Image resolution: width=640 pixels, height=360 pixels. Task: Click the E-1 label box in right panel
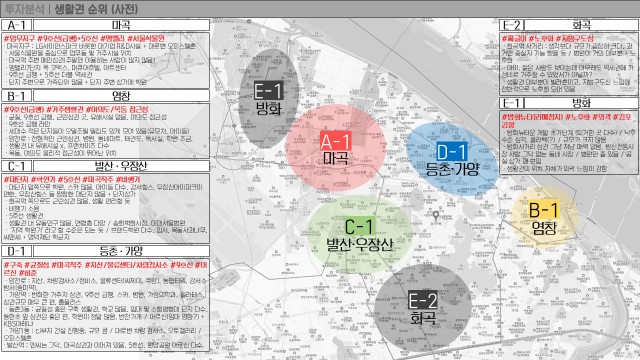click(x=511, y=102)
